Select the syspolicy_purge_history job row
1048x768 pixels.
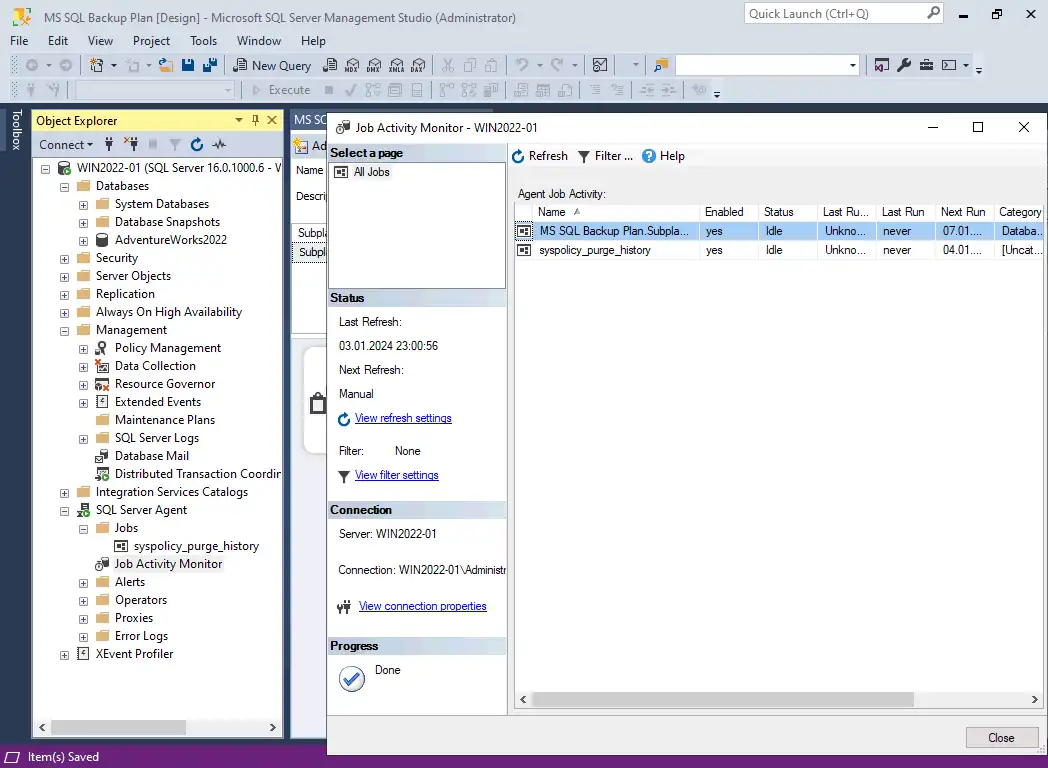(594, 250)
